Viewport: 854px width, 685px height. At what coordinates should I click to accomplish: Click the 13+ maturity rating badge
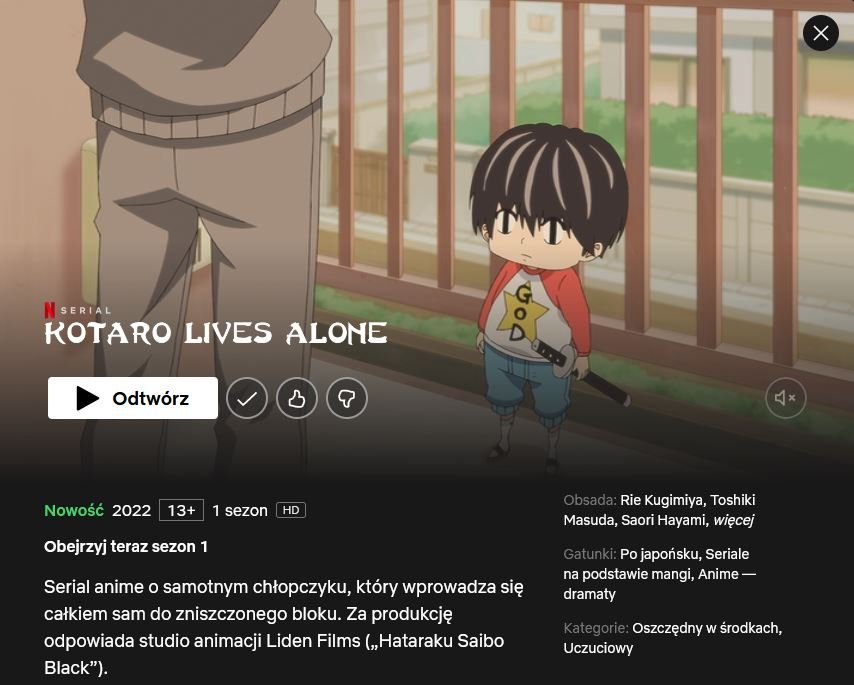coord(181,510)
